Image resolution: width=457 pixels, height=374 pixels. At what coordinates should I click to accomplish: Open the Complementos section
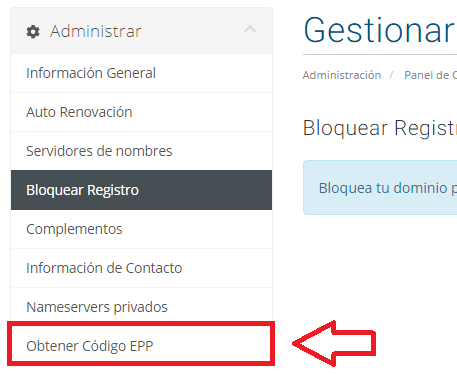(x=141, y=229)
